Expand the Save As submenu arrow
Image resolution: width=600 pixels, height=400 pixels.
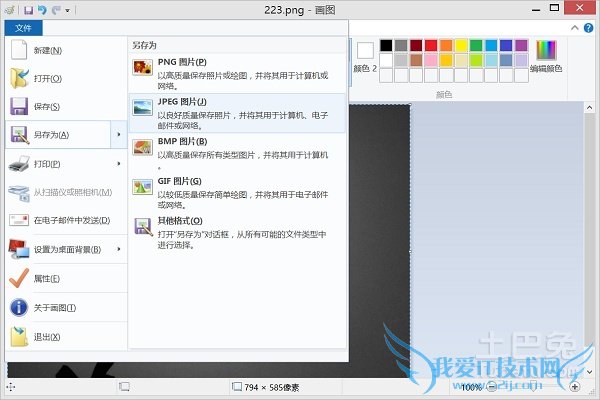pos(119,134)
